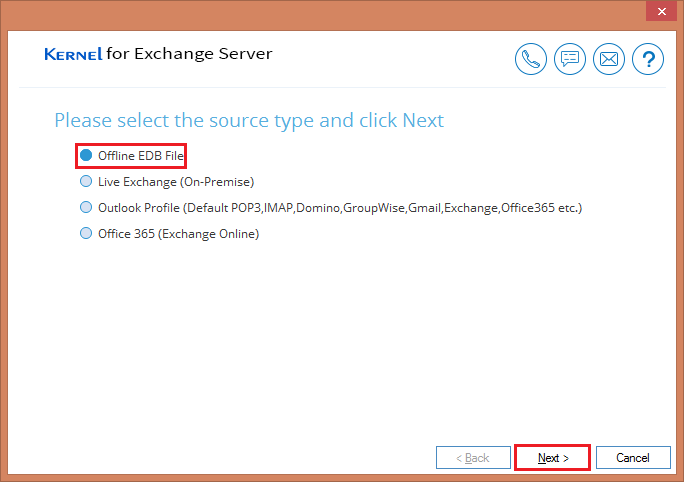Viewport: 684px width, 482px height.
Task: Click the "Office 365 (Exchange Online)" label text
Action: click(x=178, y=234)
